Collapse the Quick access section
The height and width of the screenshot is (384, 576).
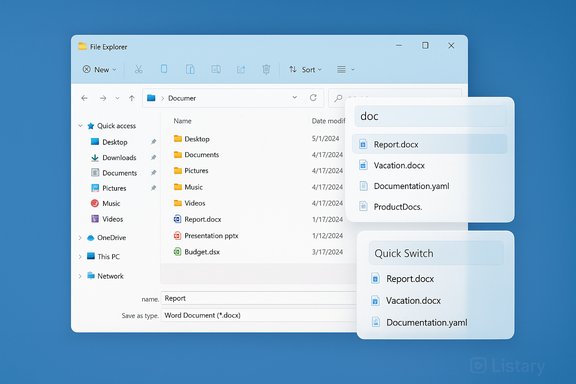click(80, 126)
